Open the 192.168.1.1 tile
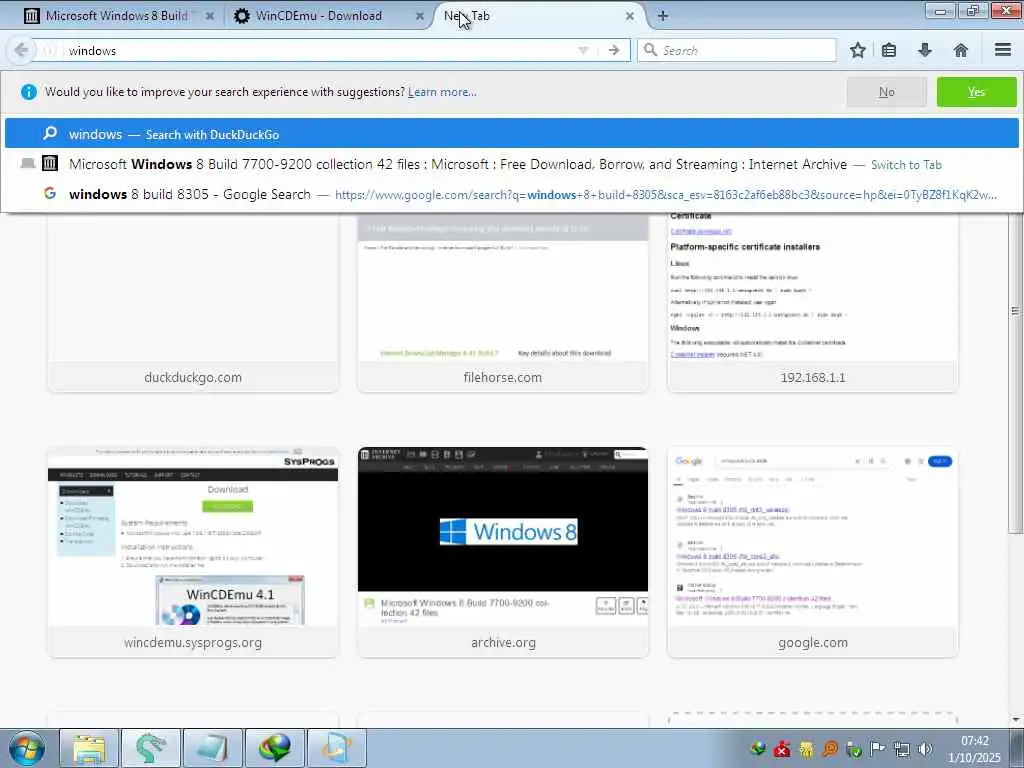 (812, 304)
